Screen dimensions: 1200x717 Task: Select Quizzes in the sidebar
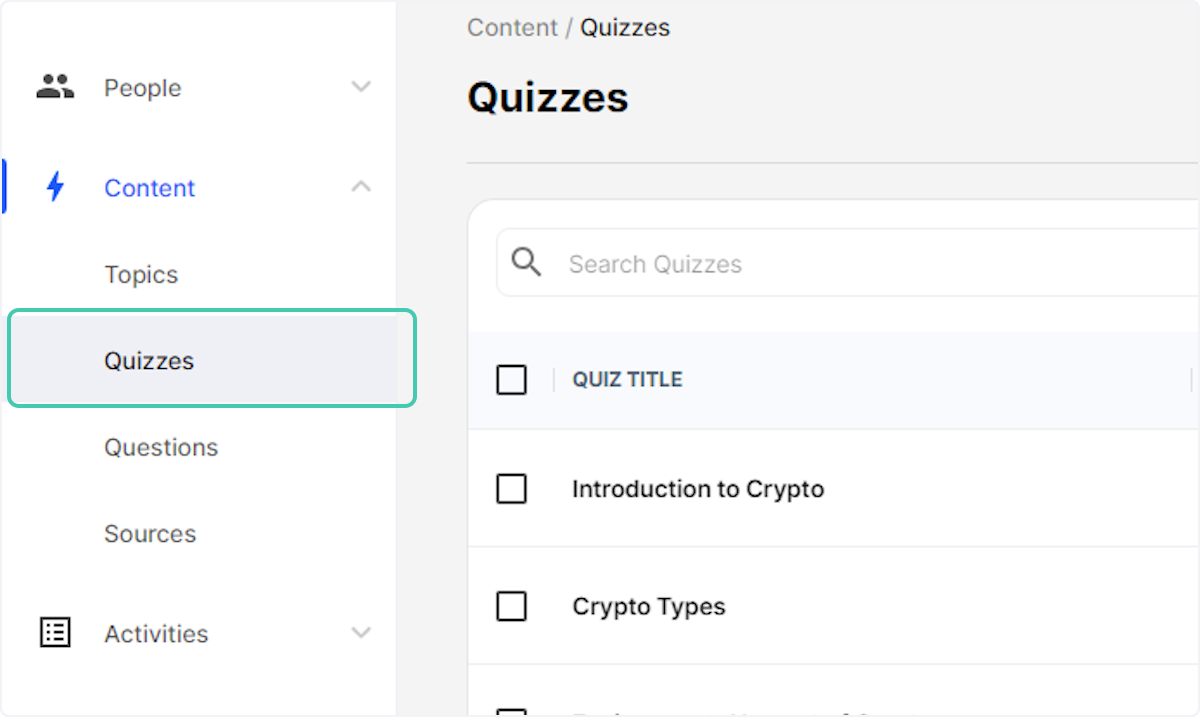pos(148,360)
